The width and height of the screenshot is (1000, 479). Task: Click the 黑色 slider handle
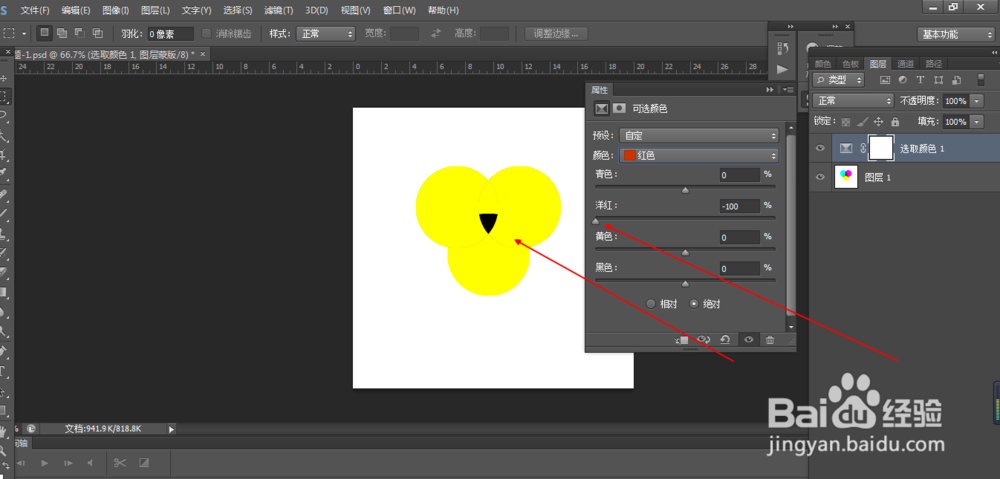point(686,283)
